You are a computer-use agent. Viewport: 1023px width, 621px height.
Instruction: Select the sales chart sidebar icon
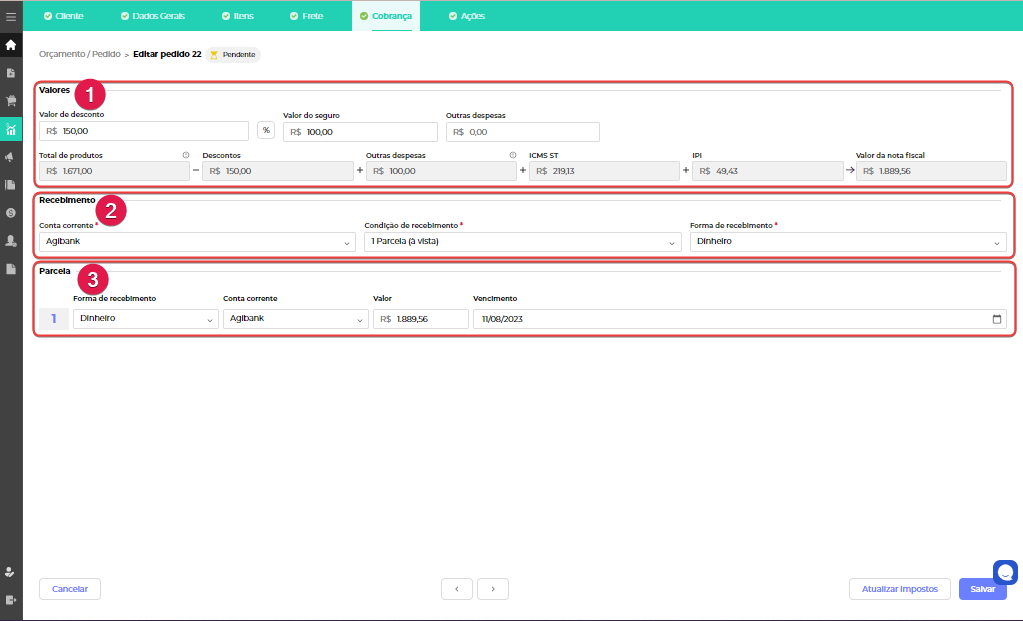[x=11, y=128]
